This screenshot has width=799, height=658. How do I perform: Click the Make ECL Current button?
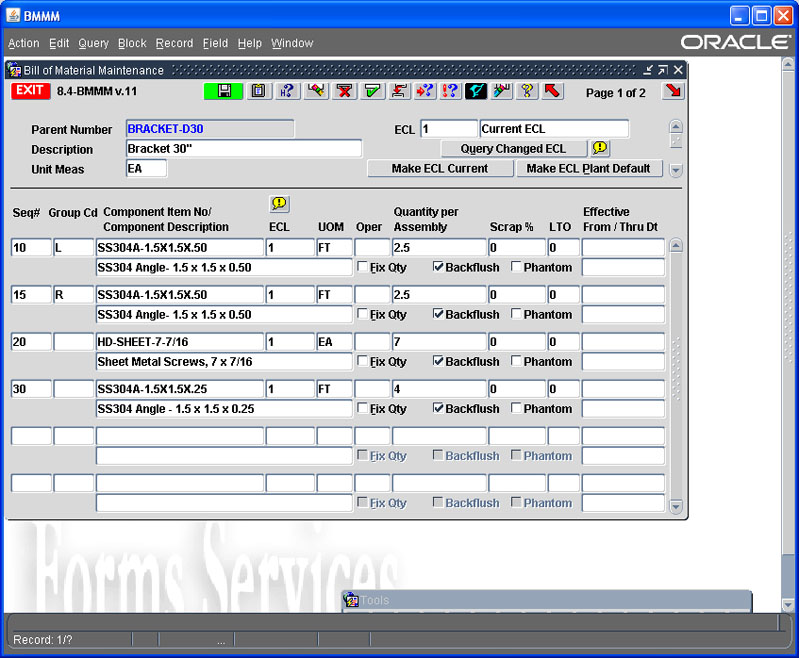click(x=440, y=168)
